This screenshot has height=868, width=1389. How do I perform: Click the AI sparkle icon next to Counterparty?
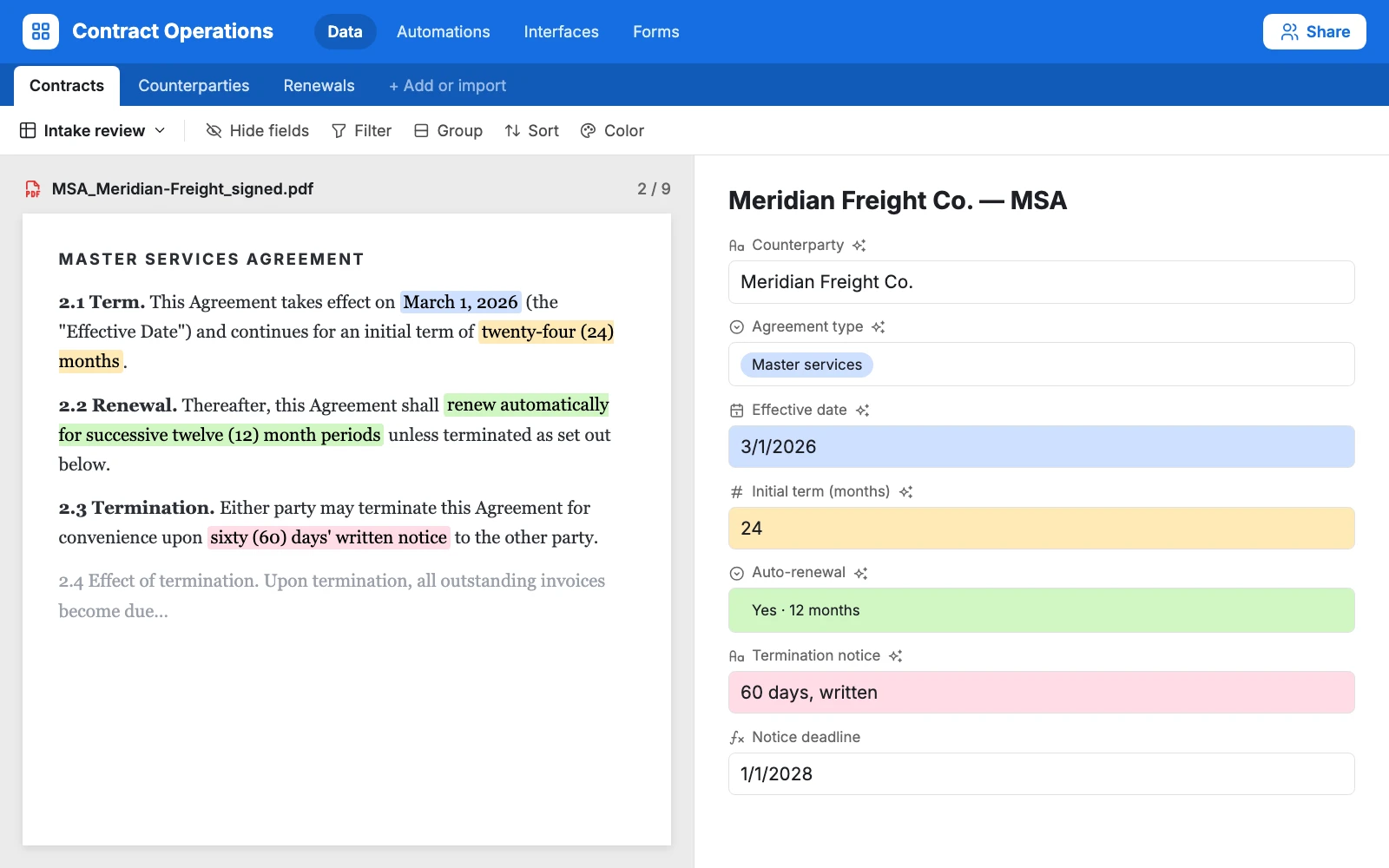pyautogui.click(x=859, y=246)
